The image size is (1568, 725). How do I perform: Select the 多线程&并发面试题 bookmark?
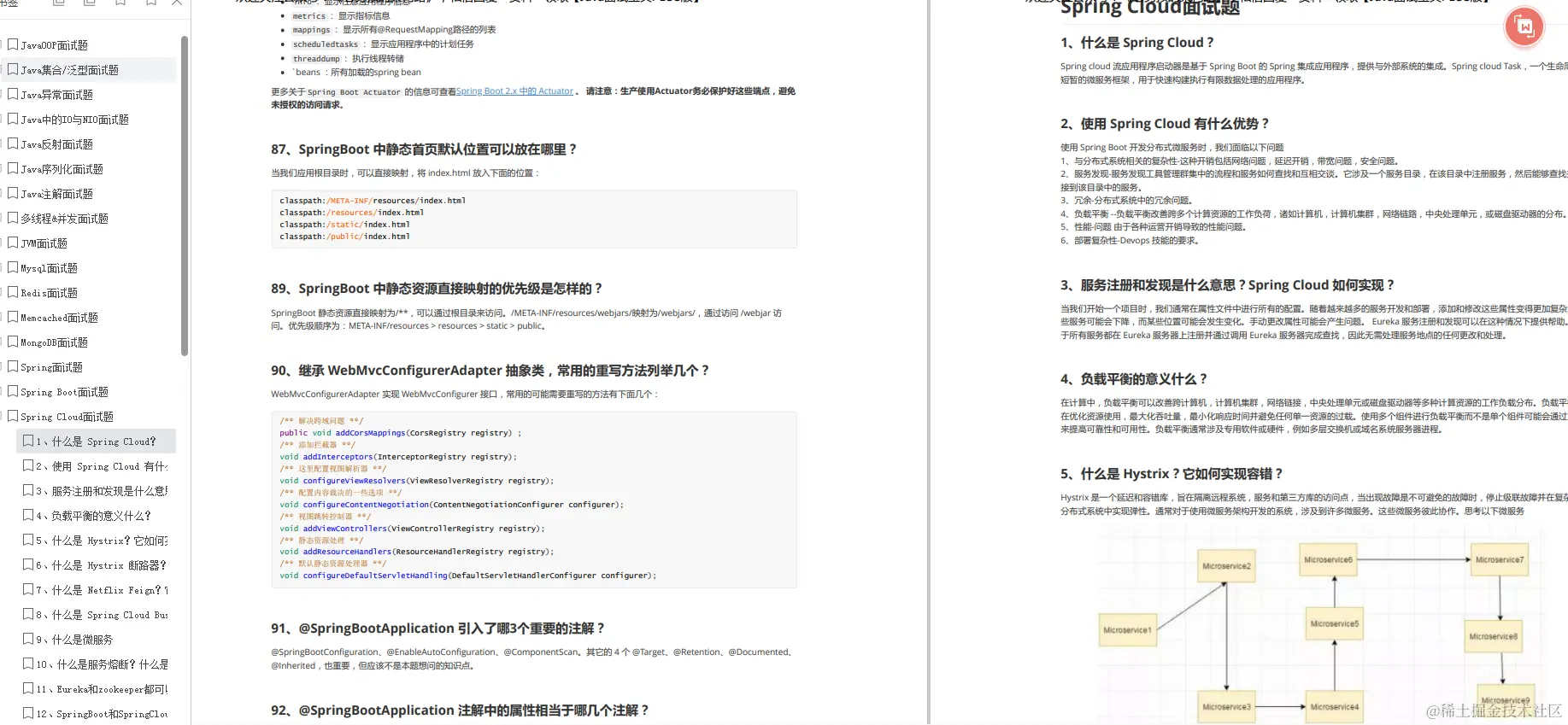coord(64,219)
